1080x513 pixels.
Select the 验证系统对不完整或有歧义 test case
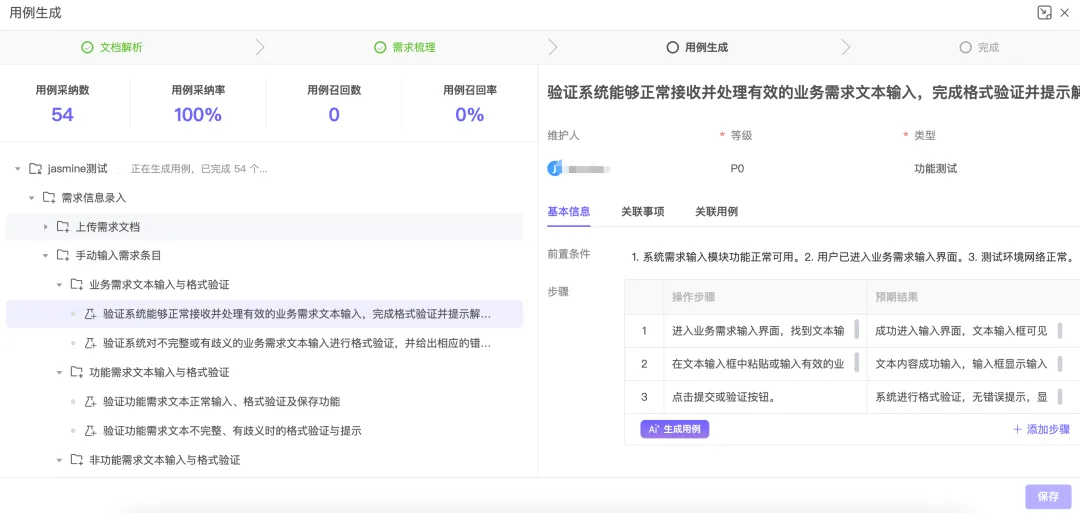point(297,343)
